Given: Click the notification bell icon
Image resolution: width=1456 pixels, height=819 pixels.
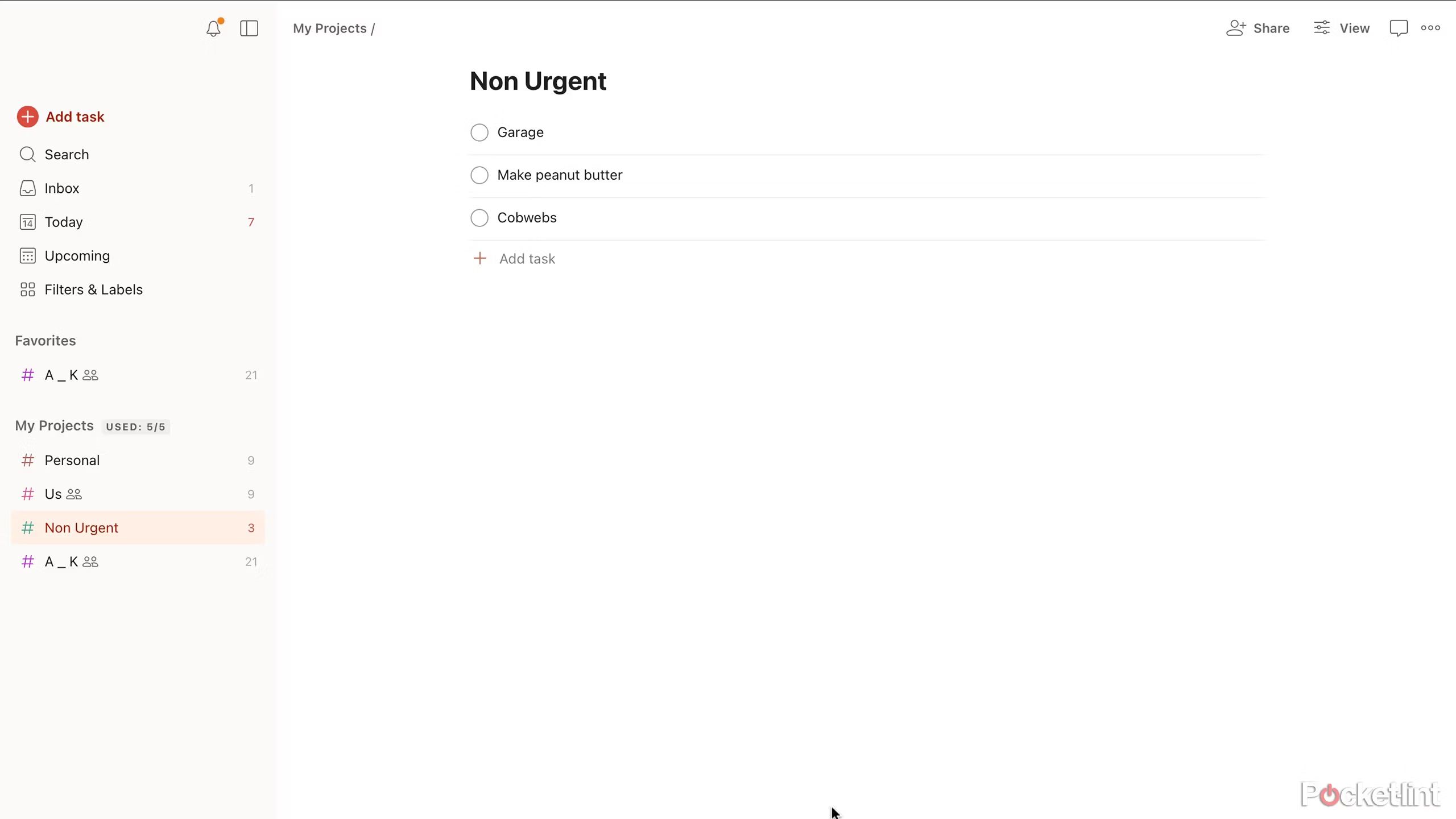Looking at the screenshot, I should 214,27.
